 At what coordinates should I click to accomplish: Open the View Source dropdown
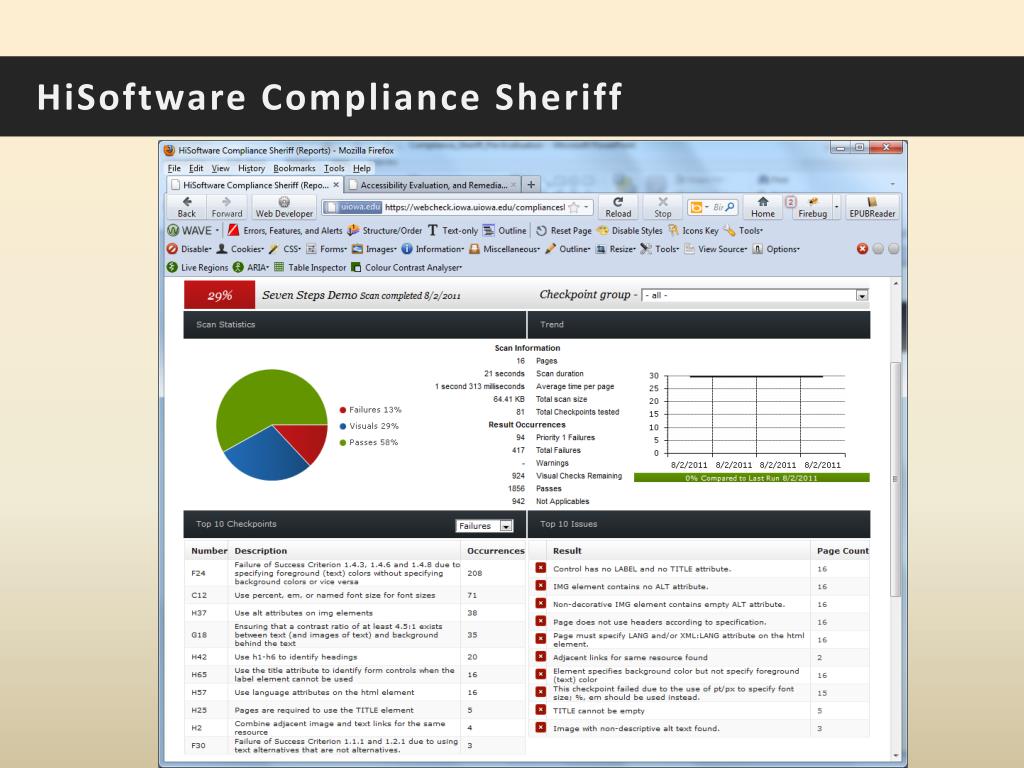(x=715, y=249)
